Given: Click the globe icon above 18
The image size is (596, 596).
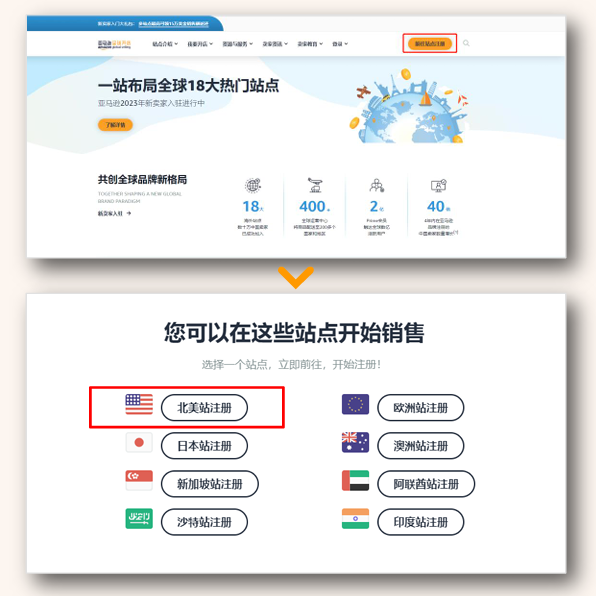Looking at the screenshot, I should (253, 185).
